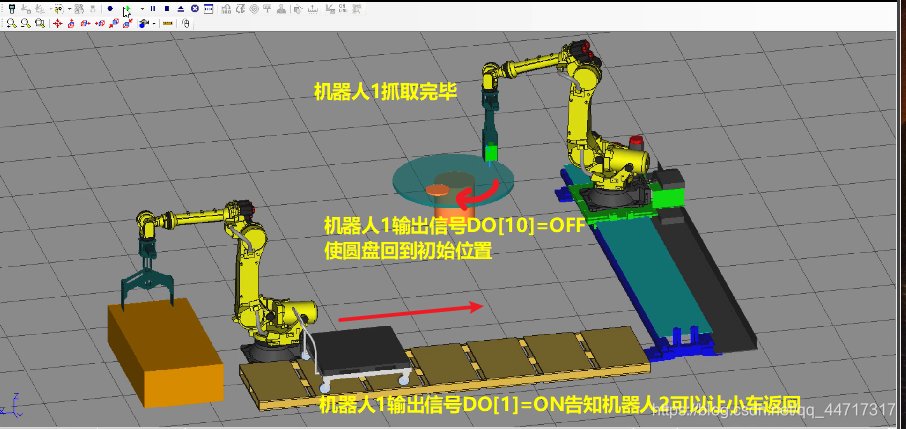Screen dimensions: 906x429
Task: Select the top view cube icon
Action: click(x=71, y=24)
